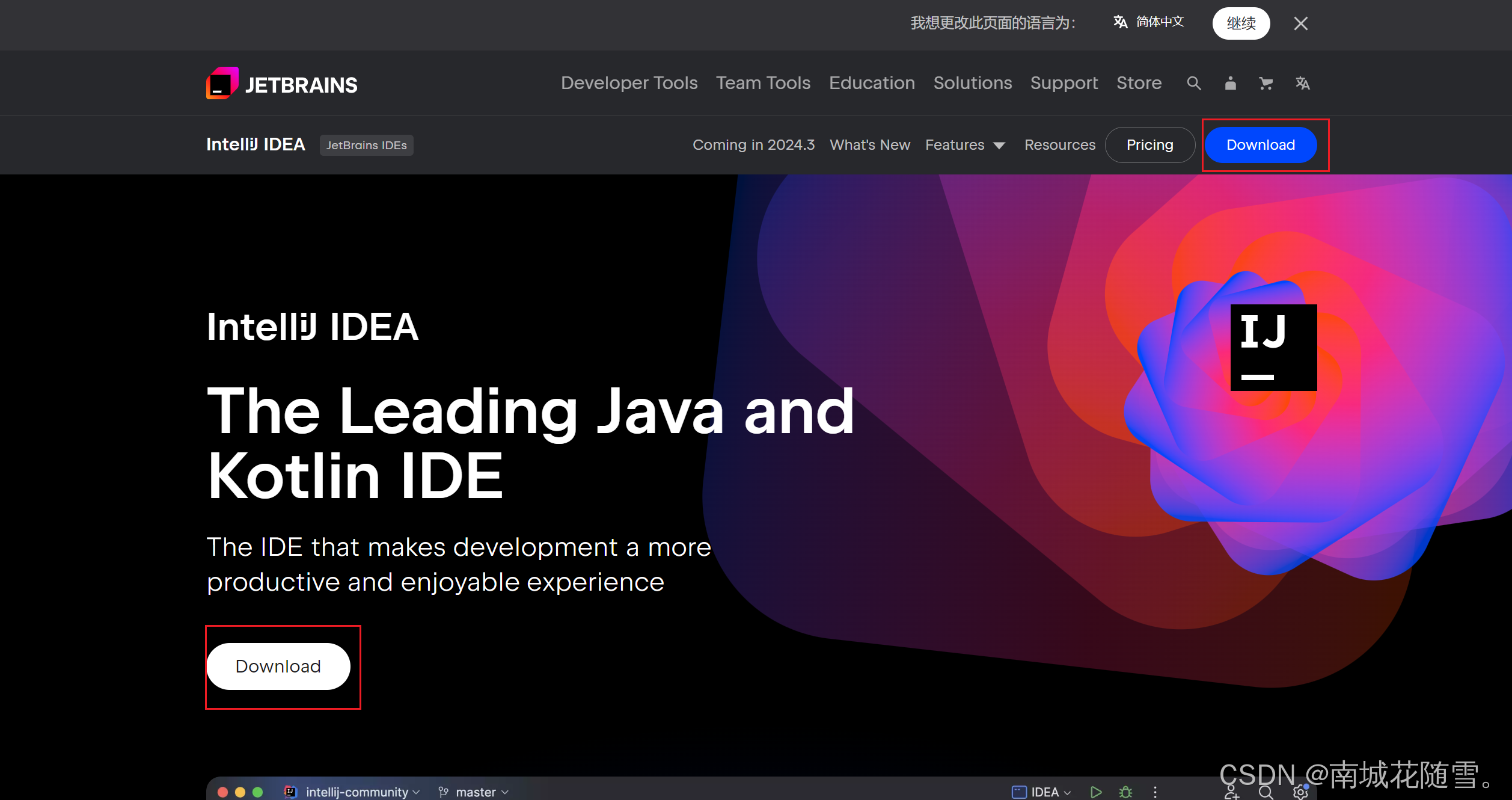1512x800 pixels.
Task: Click the green Debug bug icon
Action: pyautogui.click(x=1125, y=792)
